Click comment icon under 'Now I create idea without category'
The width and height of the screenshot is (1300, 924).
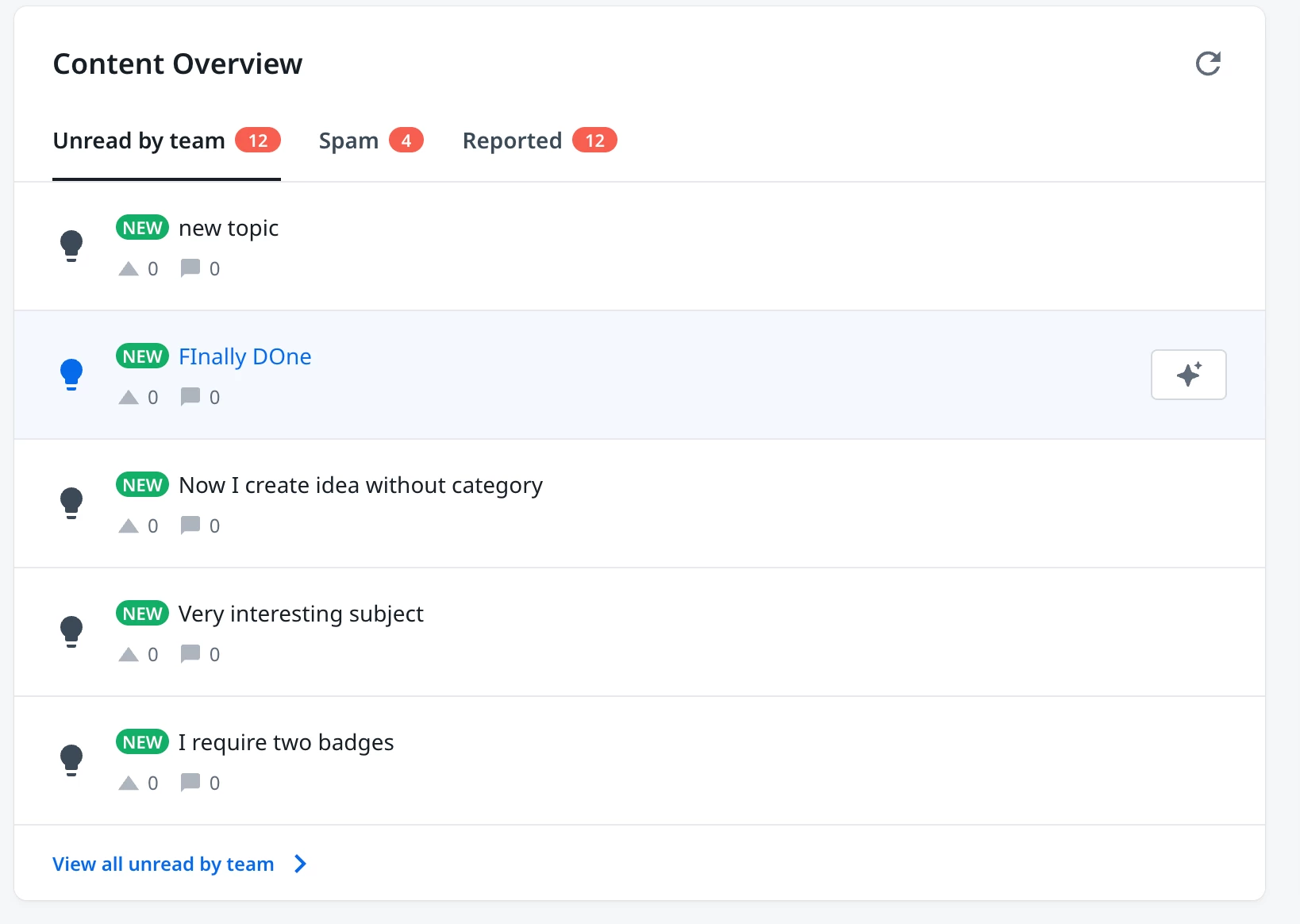pos(190,526)
